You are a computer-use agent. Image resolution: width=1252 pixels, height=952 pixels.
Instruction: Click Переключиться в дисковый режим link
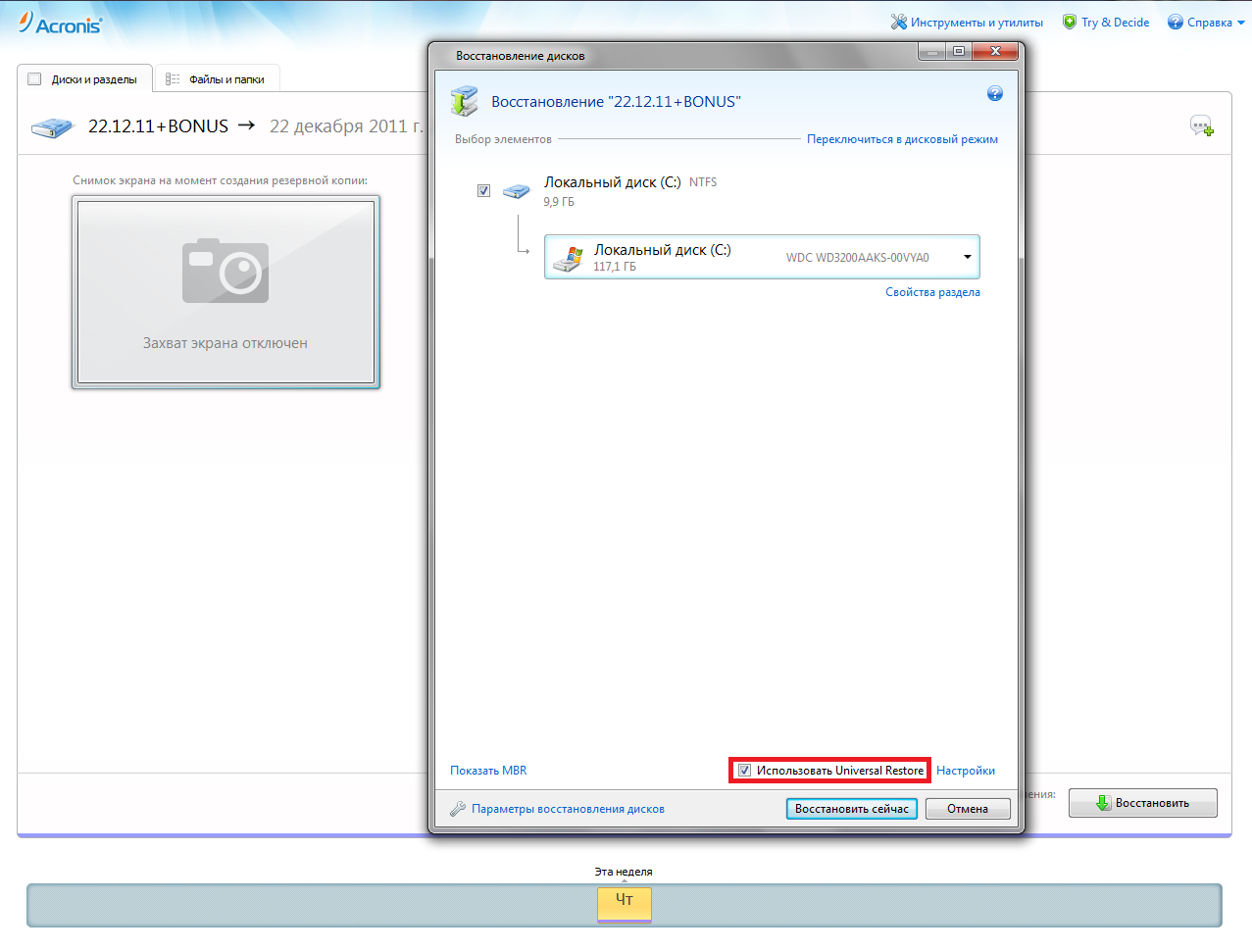click(902, 139)
